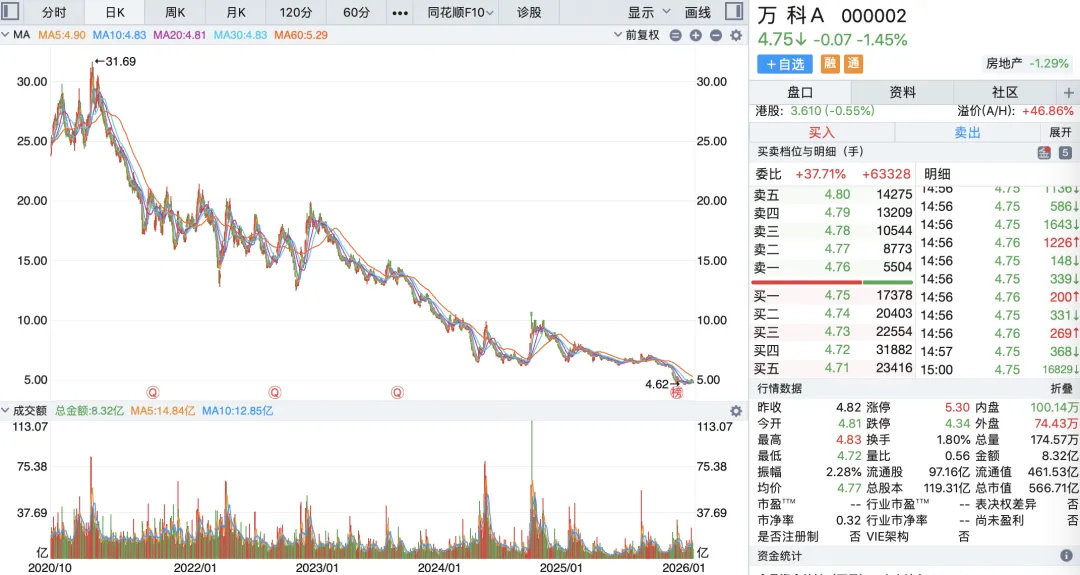Select the 买五 4.71 order row
This screenshot has height=575, width=1080.
(x=832, y=368)
